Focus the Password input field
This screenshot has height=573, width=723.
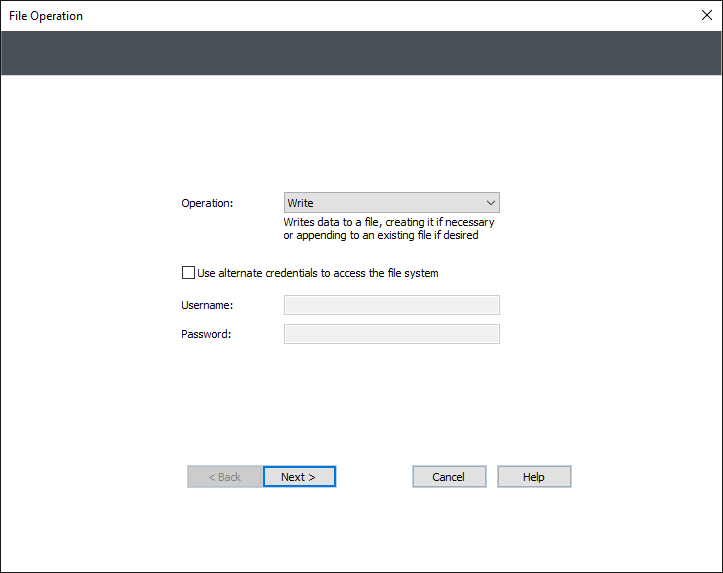tap(391, 334)
